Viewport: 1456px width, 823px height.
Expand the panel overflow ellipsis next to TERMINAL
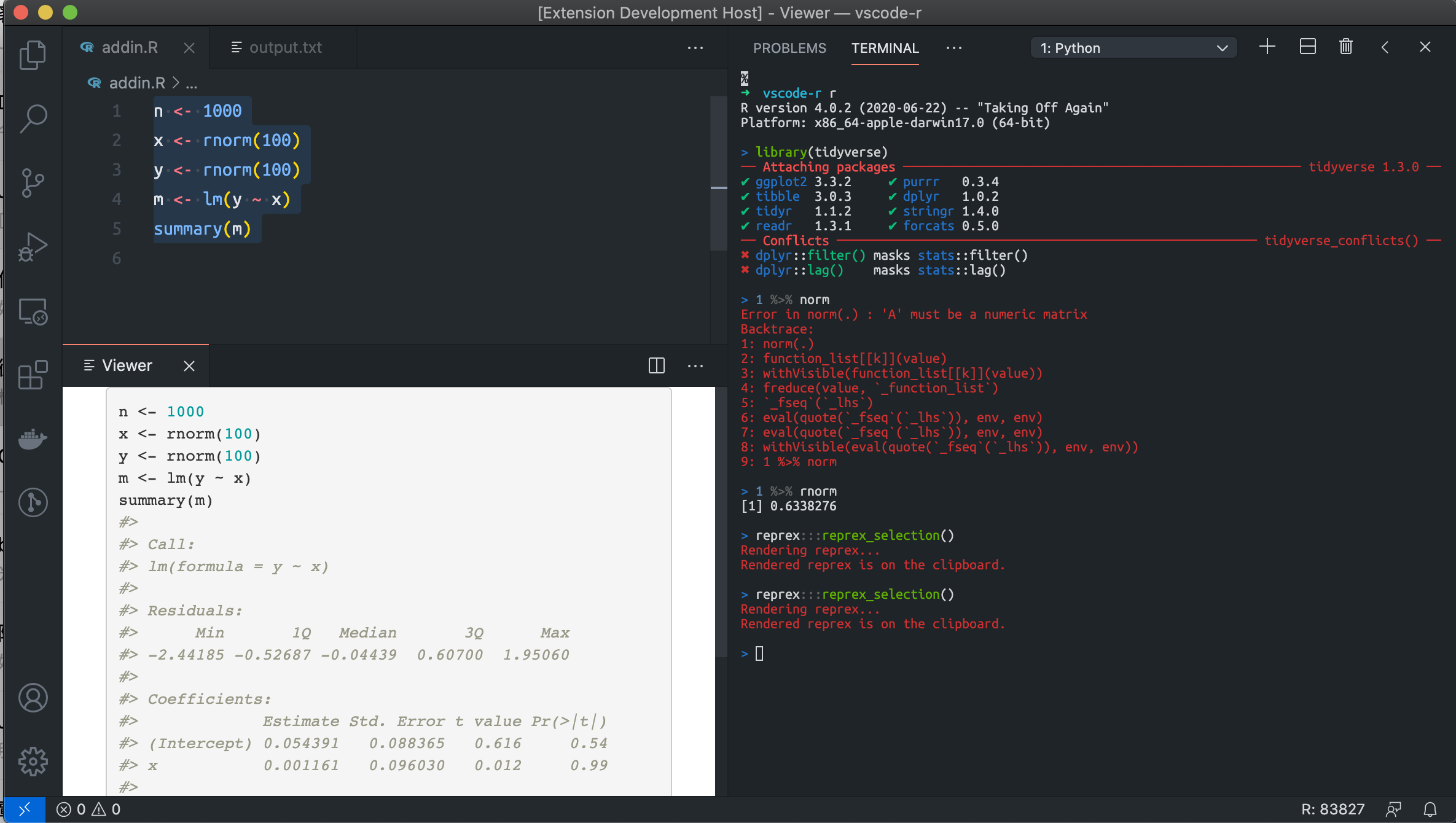[954, 48]
